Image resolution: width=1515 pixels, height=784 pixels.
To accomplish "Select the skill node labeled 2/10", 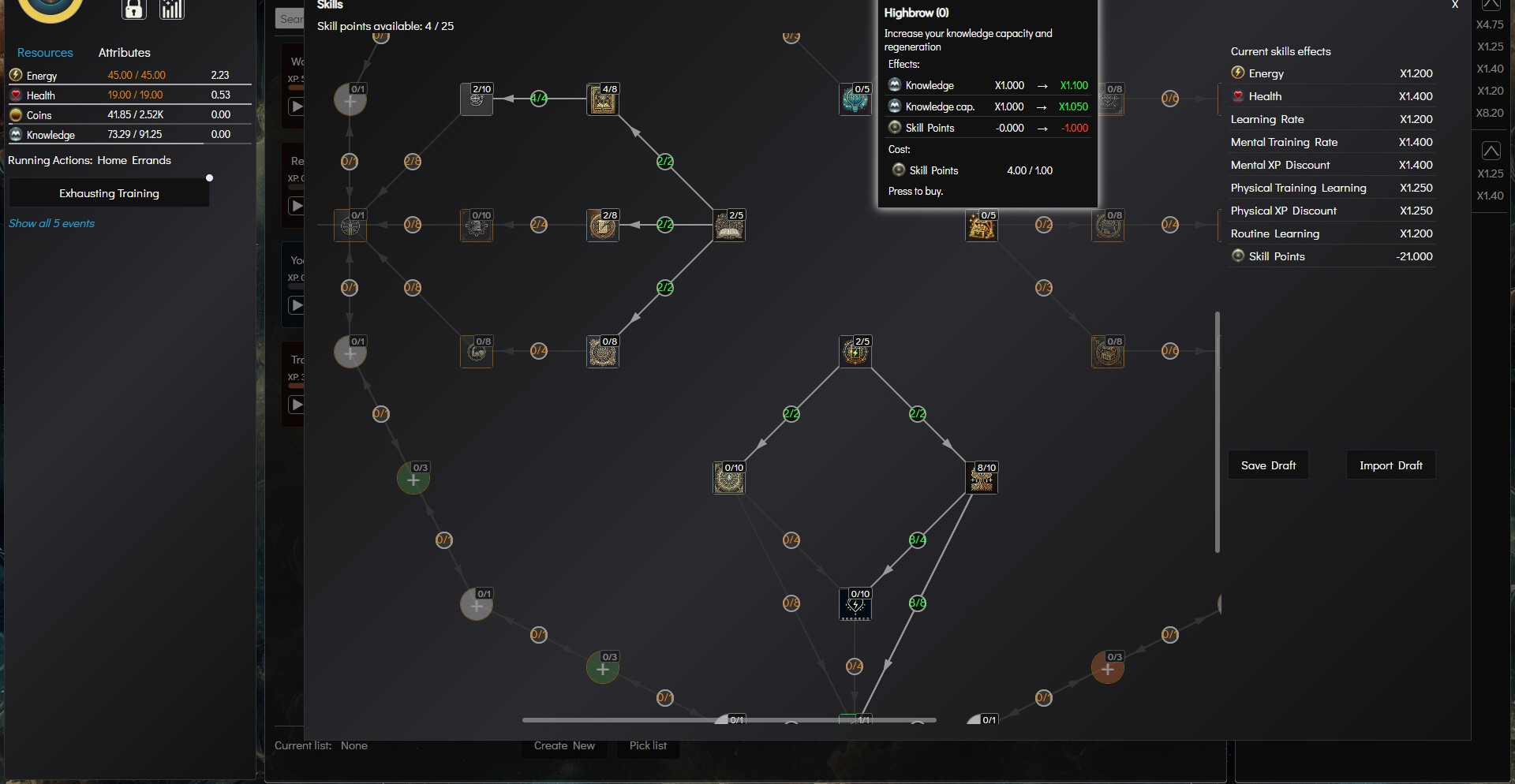I will (477, 100).
